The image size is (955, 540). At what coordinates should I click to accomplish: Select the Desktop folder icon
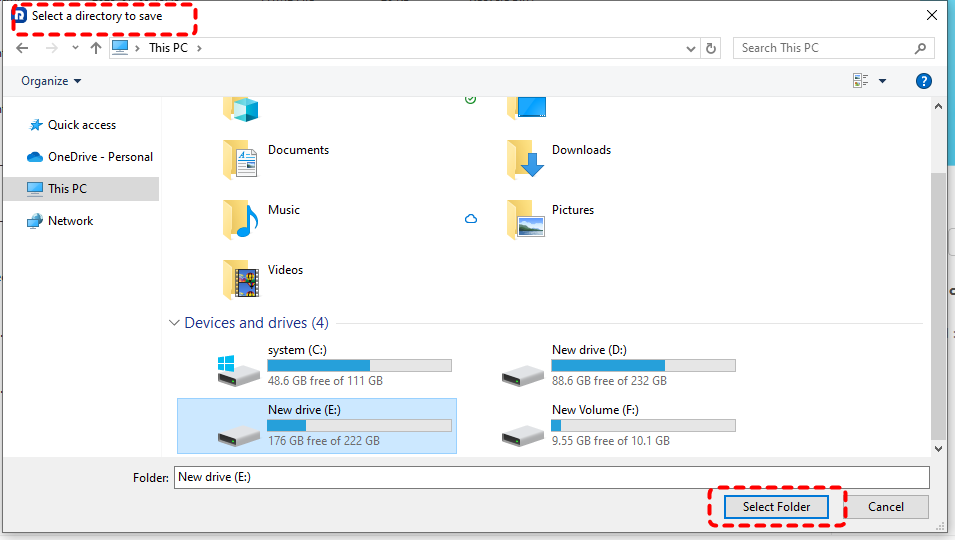527,107
